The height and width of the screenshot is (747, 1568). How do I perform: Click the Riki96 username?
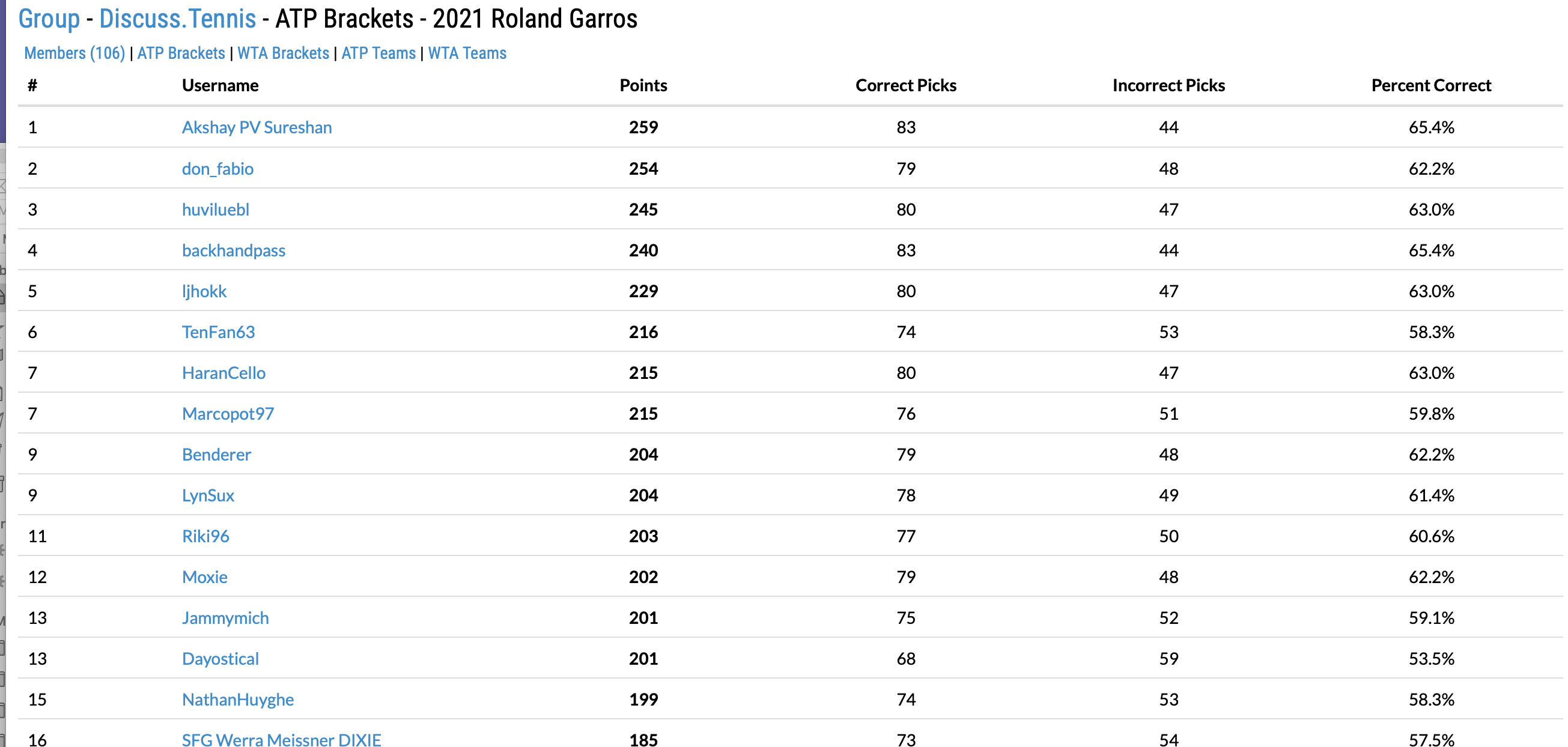(205, 536)
